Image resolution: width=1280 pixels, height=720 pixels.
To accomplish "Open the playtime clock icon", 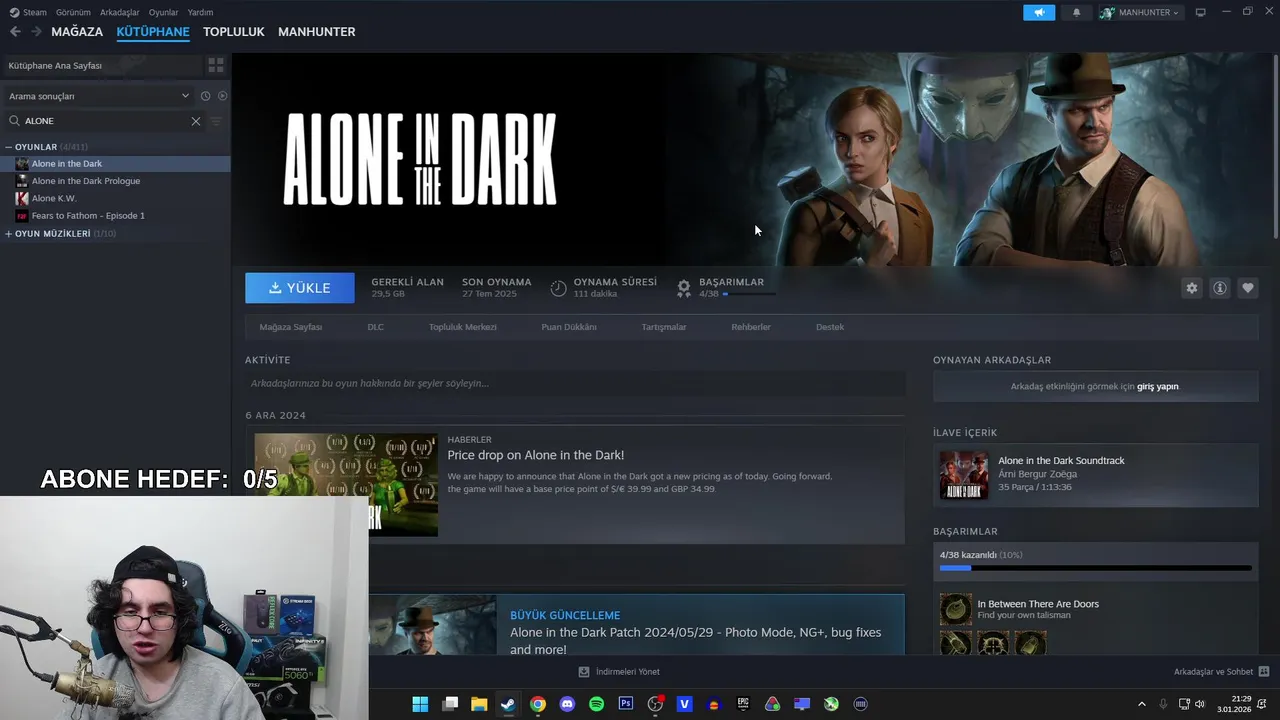I will click(559, 288).
